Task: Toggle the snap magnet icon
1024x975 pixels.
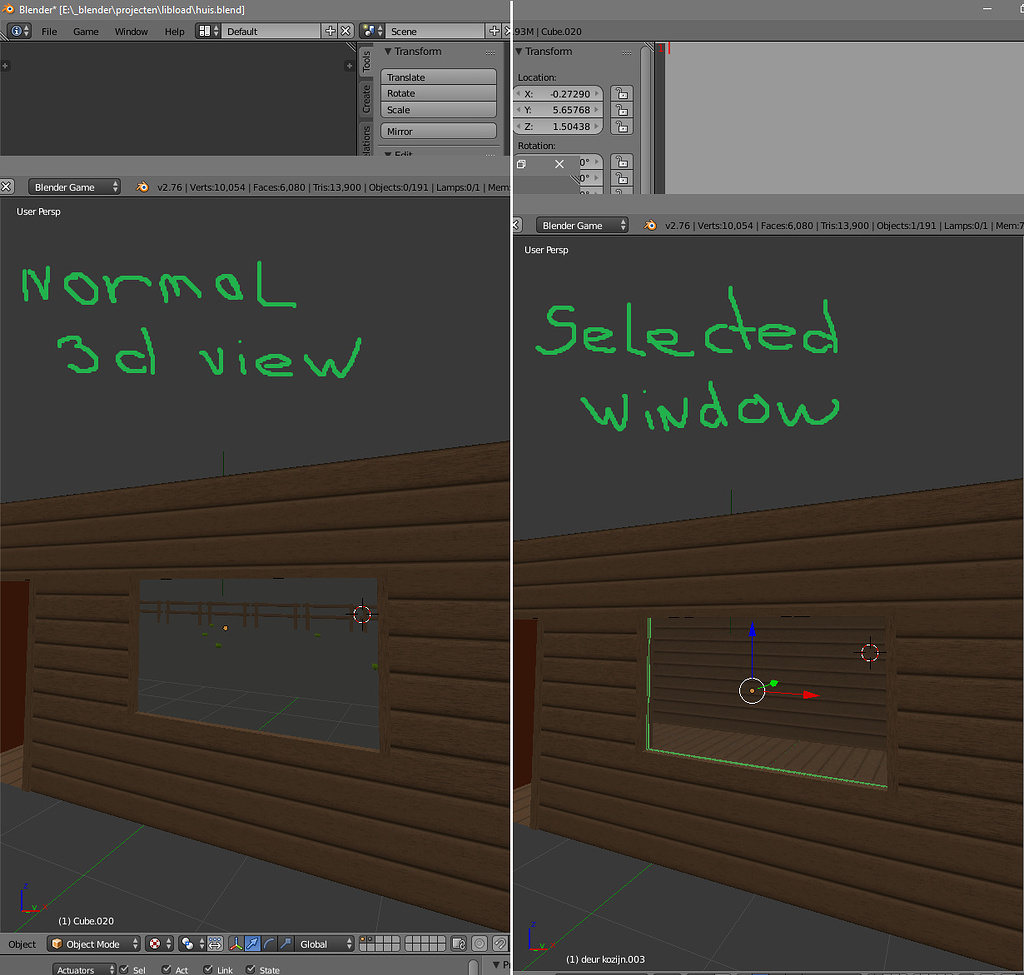Action: (x=500, y=944)
